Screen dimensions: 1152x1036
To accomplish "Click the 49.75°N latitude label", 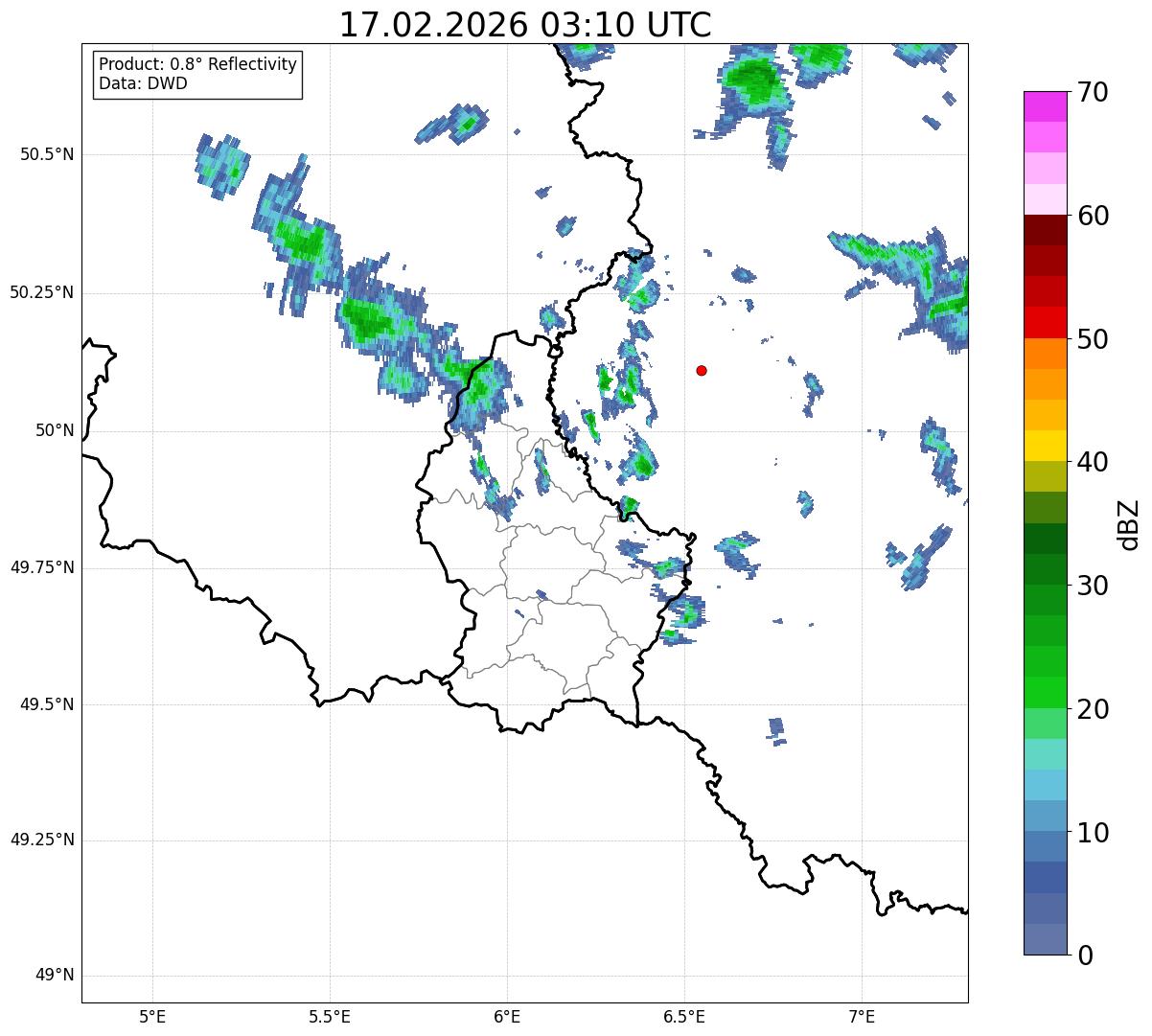I will (x=42, y=567).
